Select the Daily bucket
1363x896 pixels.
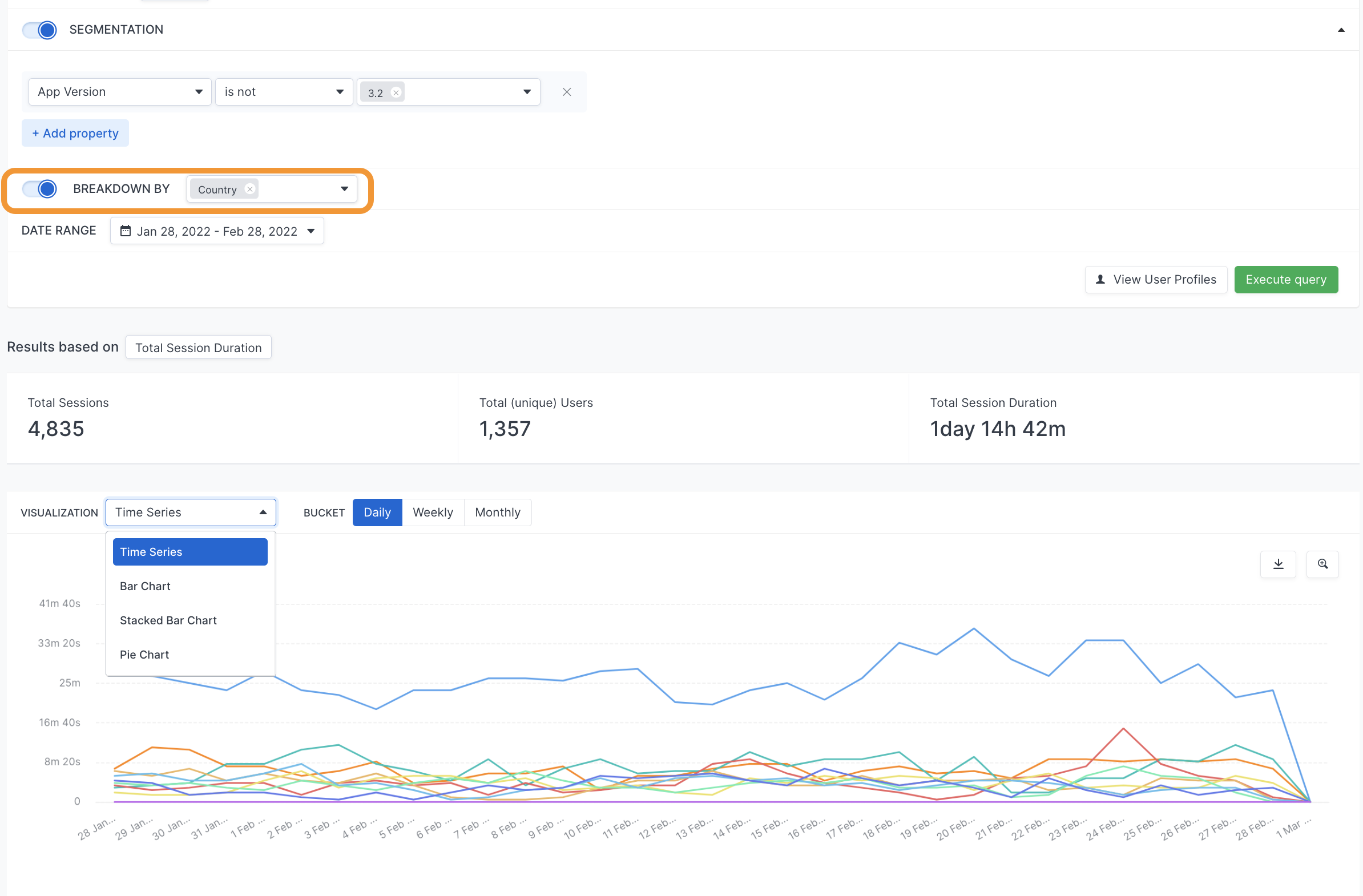click(377, 512)
